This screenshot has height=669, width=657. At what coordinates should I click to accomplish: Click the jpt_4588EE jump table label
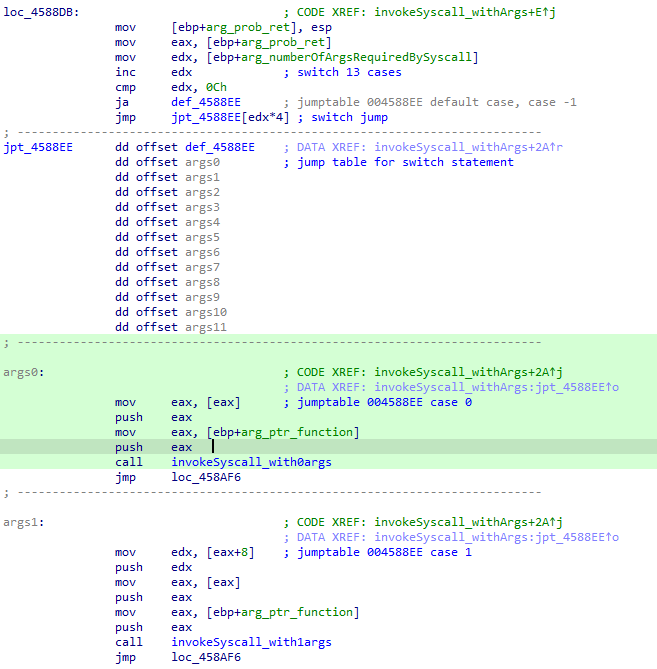pos(38,147)
